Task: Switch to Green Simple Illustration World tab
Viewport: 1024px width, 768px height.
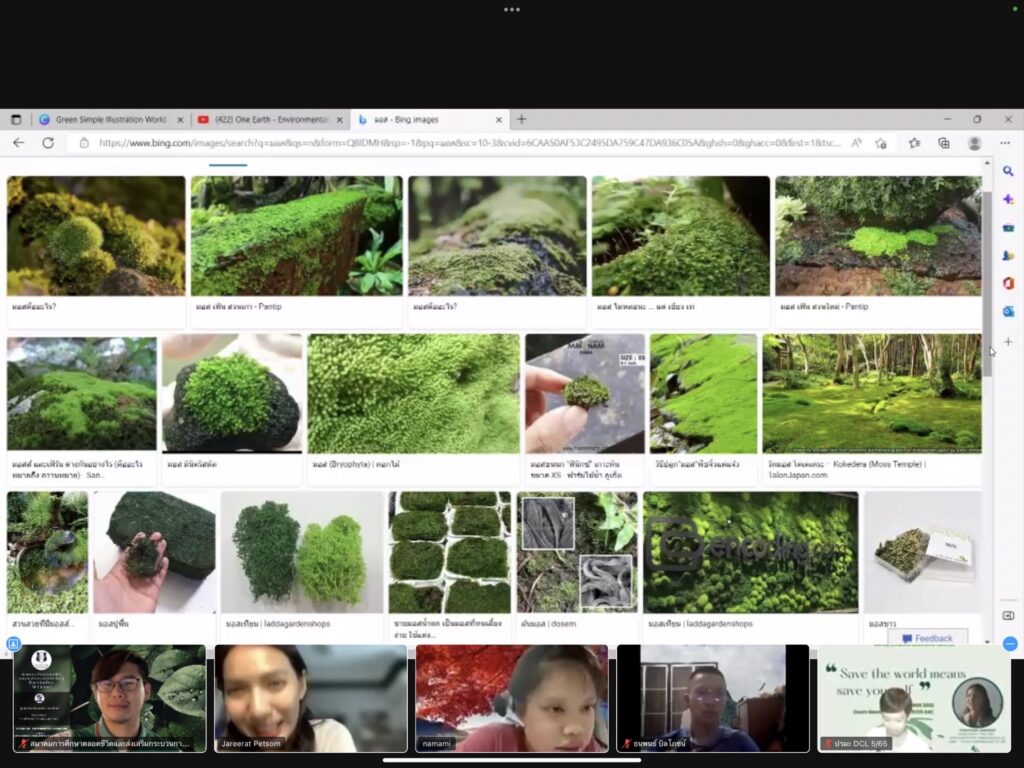Action: [110, 119]
